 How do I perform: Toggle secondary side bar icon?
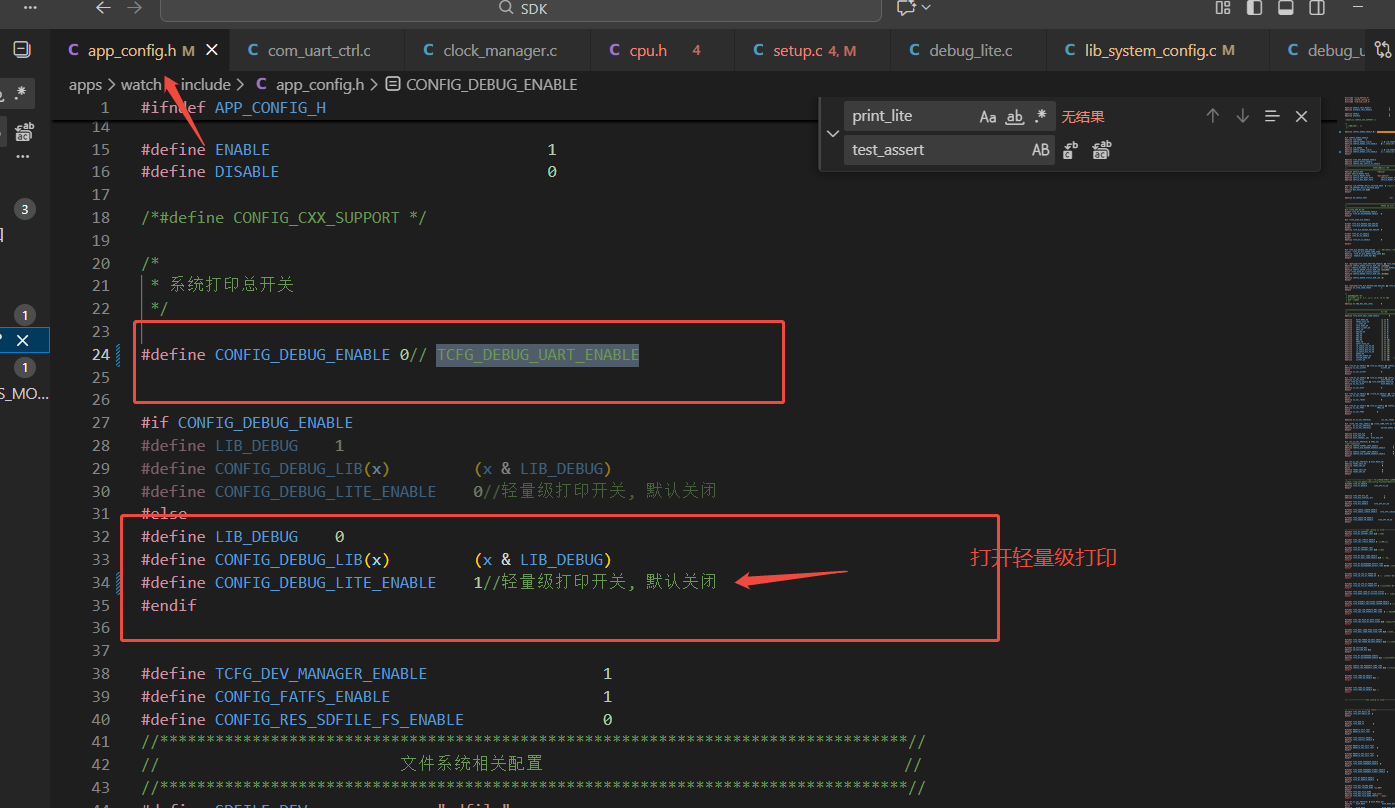click(x=1317, y=8)
